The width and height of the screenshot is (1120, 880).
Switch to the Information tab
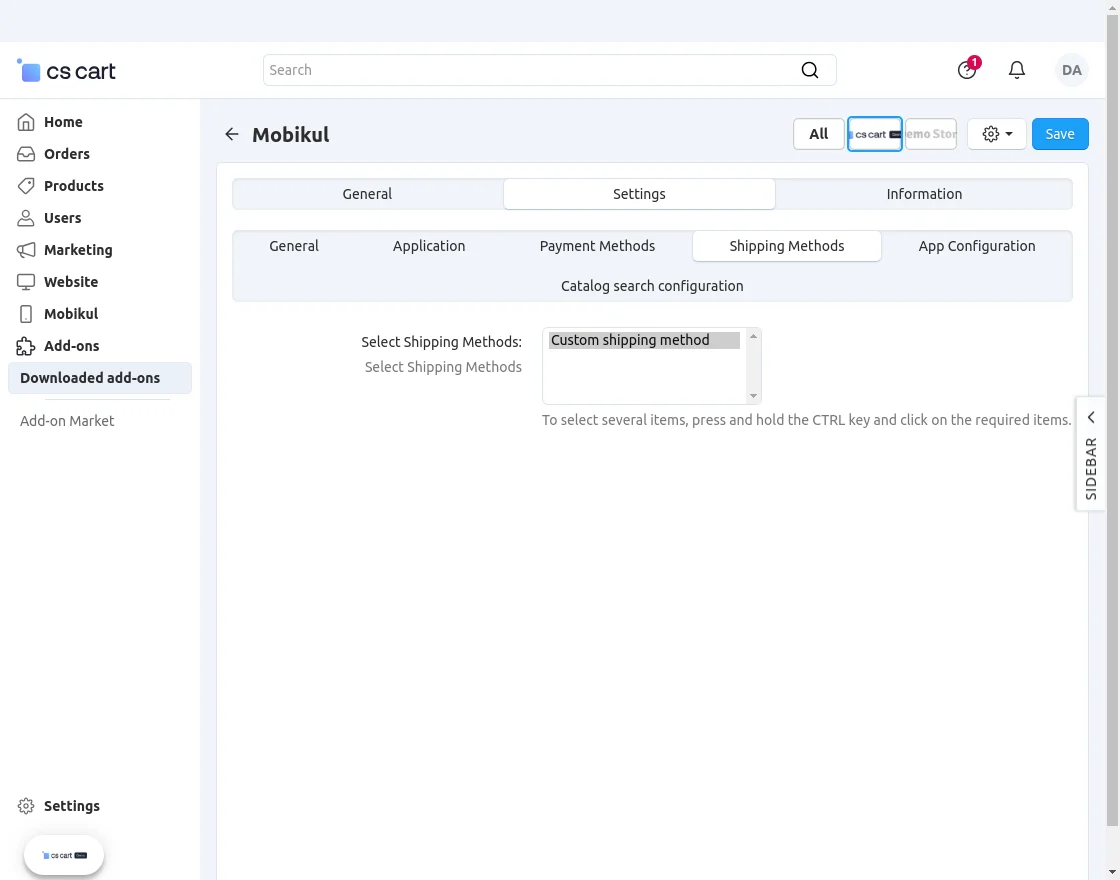923,194
